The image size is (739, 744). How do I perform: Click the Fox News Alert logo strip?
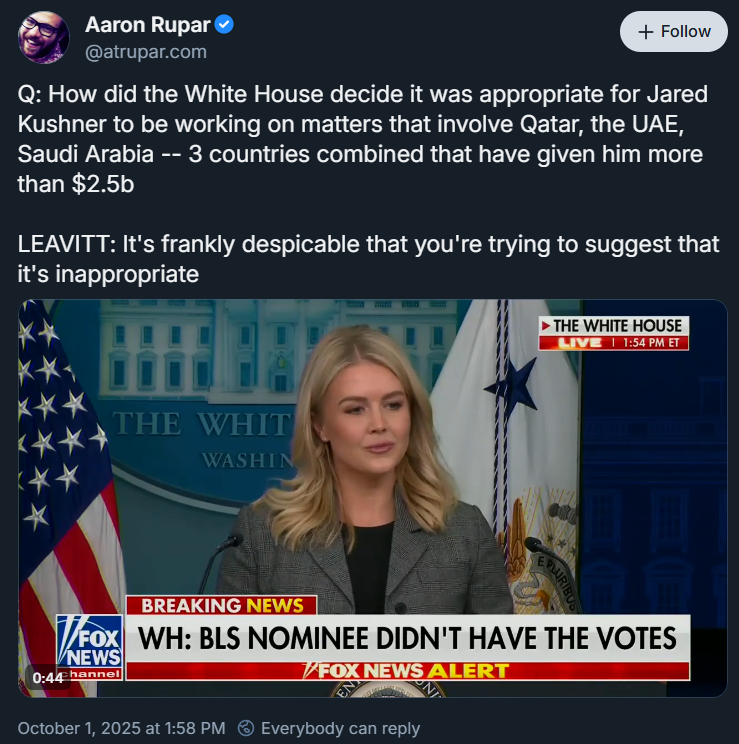pos(407,671)
